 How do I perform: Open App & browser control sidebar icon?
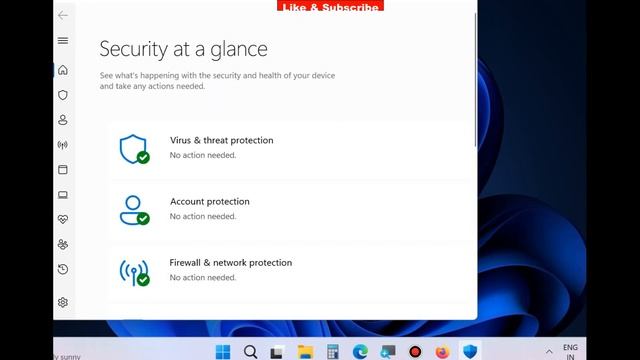(x=63, y=170)
